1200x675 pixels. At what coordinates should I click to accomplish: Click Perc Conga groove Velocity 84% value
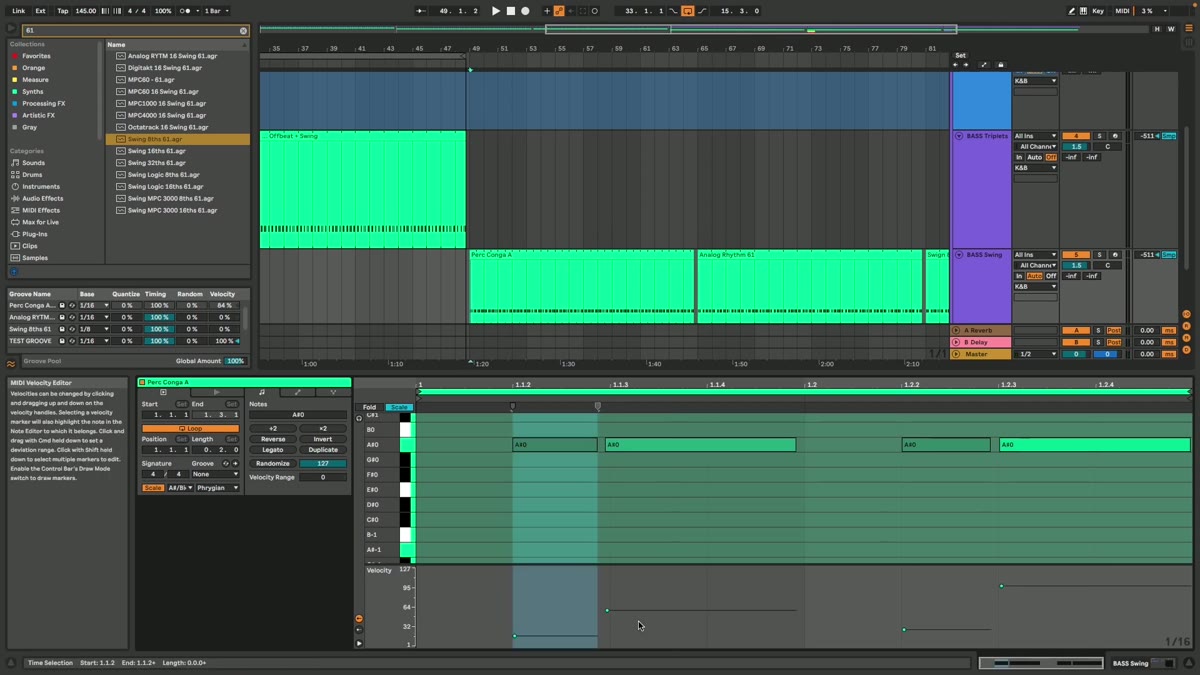coord(224,305)
